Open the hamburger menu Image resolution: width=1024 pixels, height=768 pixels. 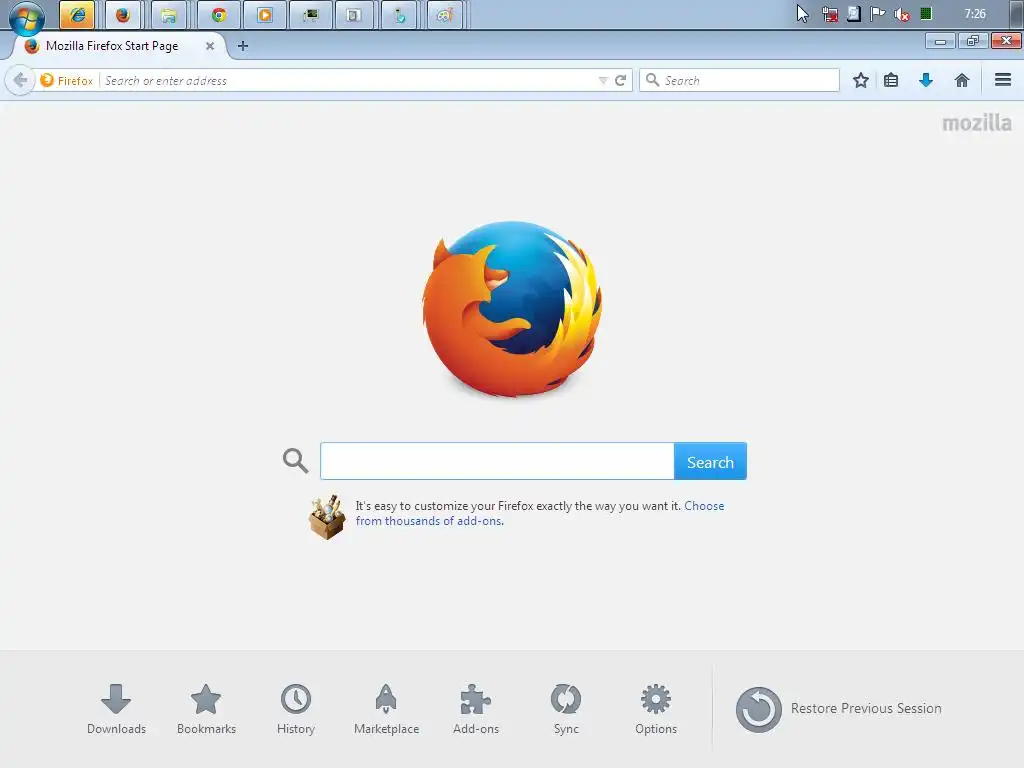pos(1003,80)
